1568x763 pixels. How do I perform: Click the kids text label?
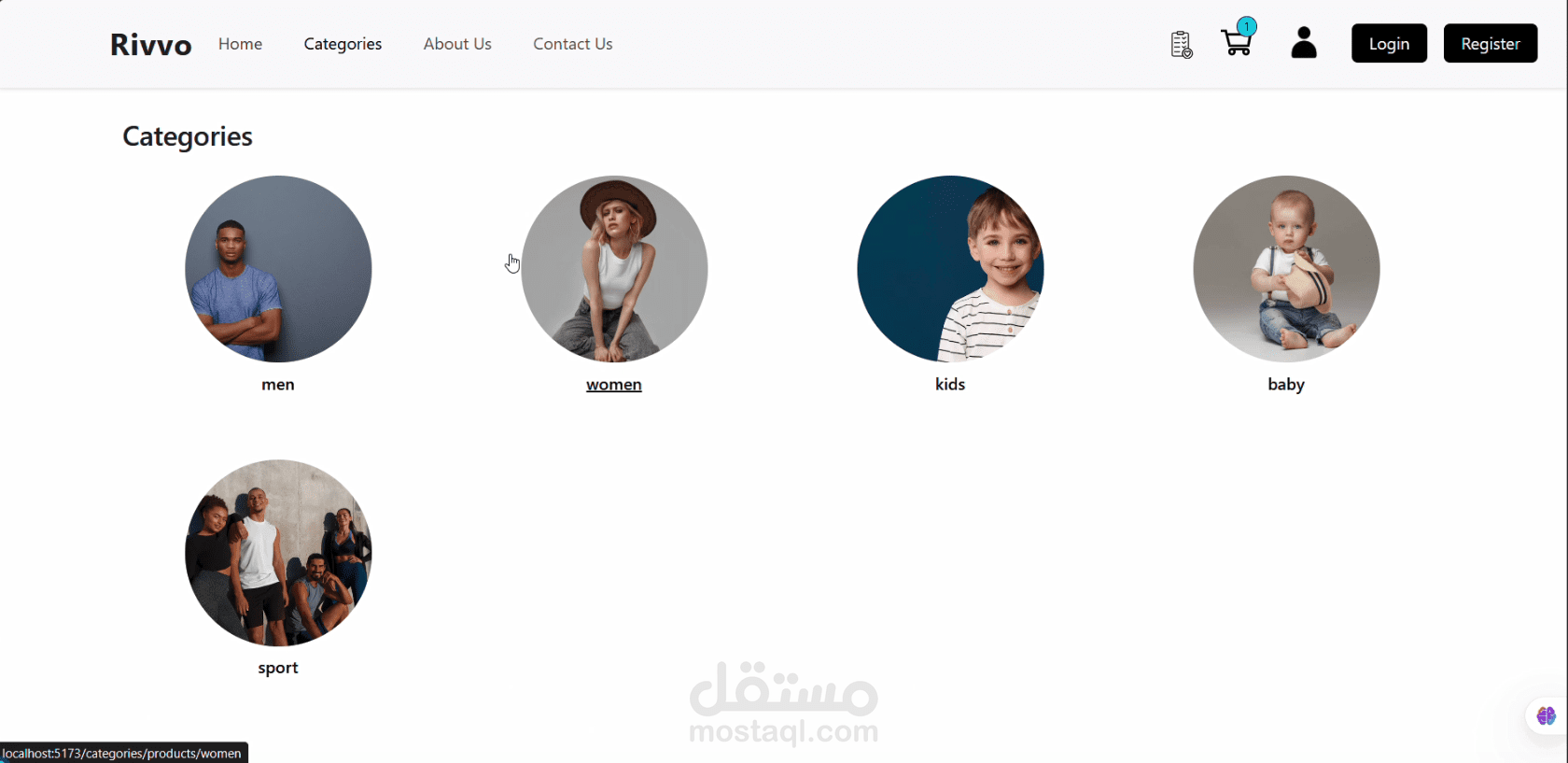[950, 384]
